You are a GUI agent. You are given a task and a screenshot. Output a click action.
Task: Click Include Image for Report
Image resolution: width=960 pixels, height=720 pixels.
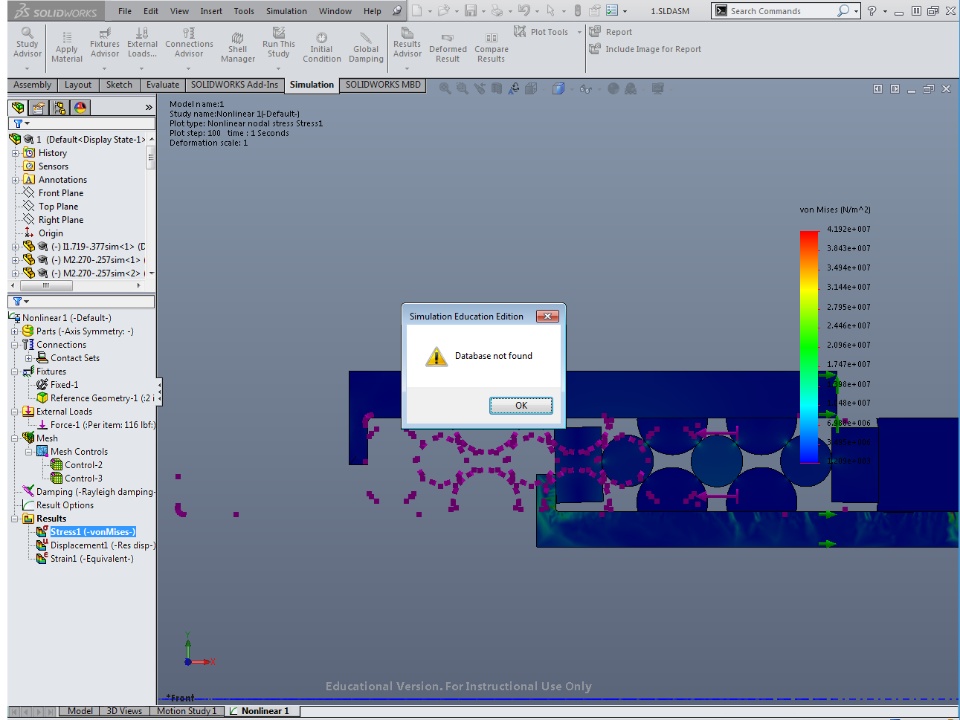[x=645, y=49]
